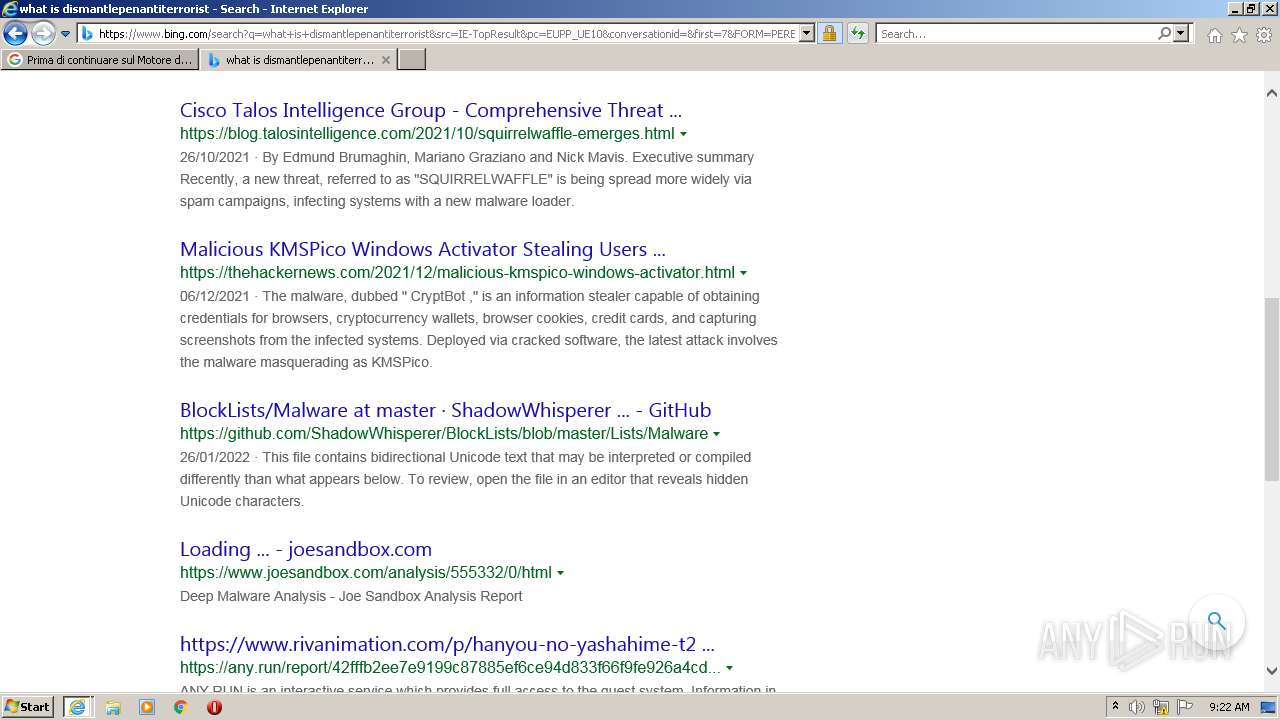Open the BlockLists/Malware ShadowWhisperer GitHub result
Screen dimensions: 1280x720
click(x=446, y=410)
